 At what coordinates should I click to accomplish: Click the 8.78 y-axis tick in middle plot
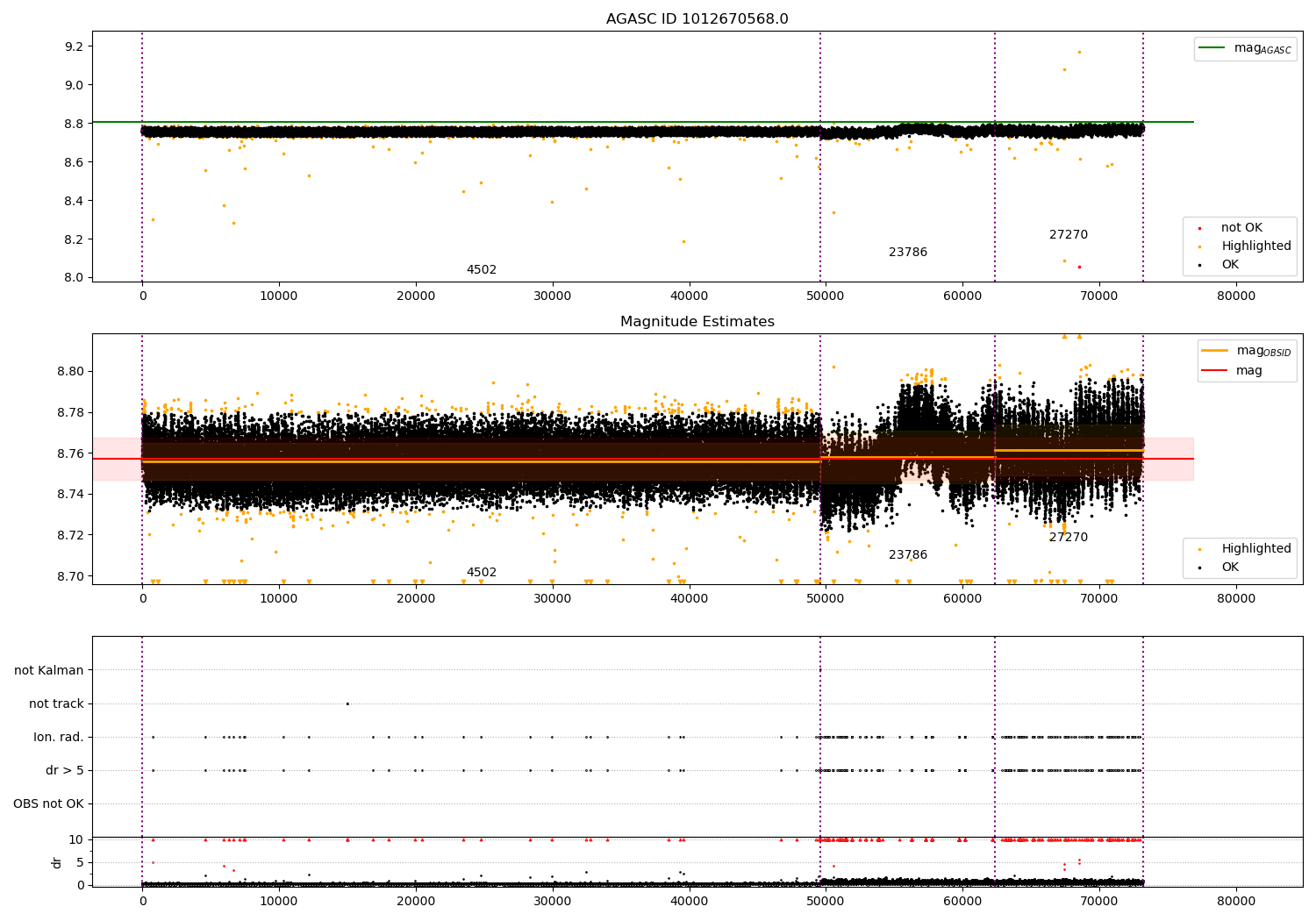coord(69,412)
